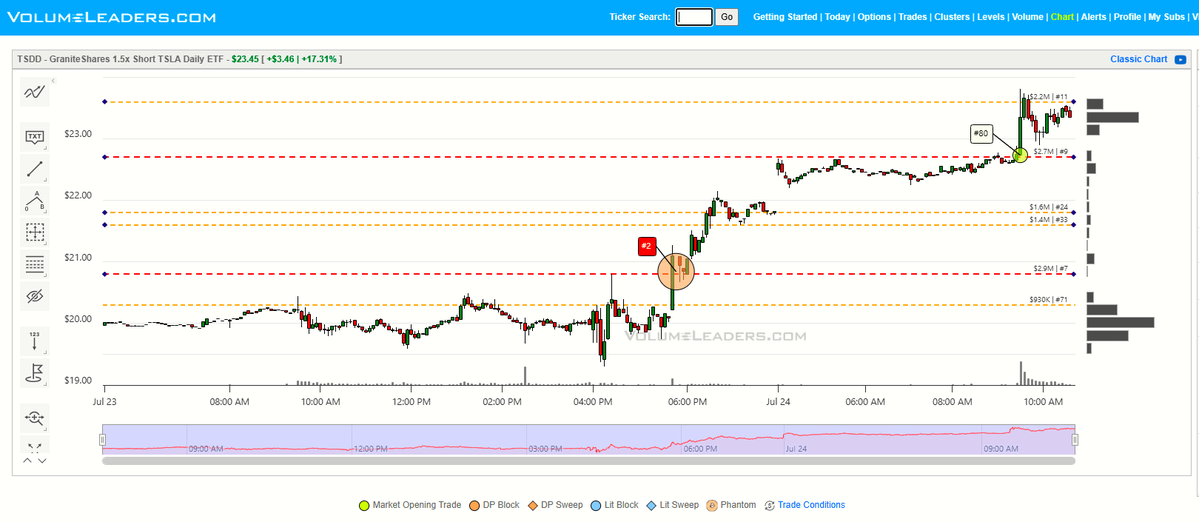Open the Chart menu item
This screenshot has width=1199, height=522.
1061,17
